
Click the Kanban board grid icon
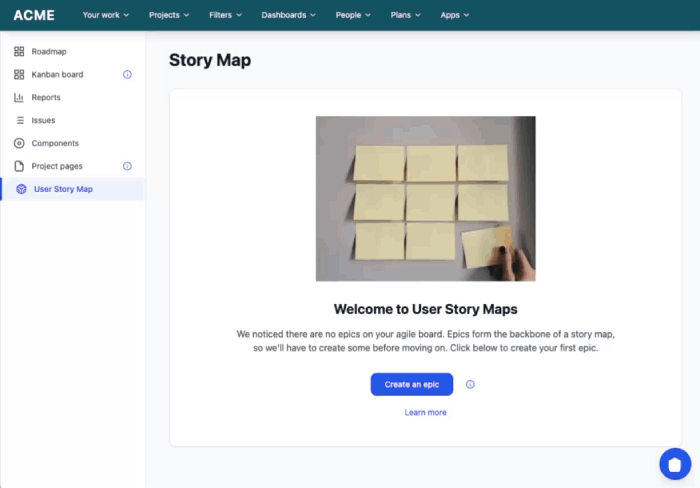[19, 74]
